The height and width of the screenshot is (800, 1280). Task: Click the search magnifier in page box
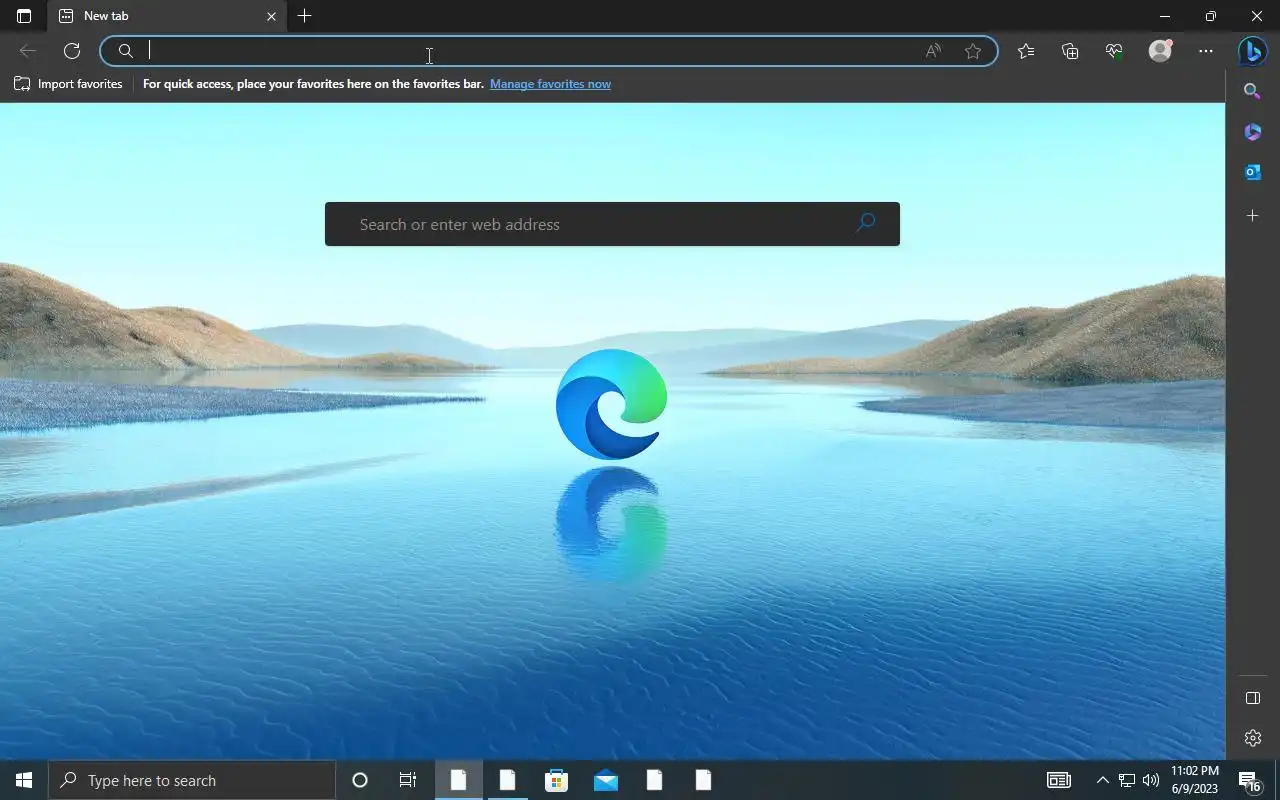pos(866,223)
